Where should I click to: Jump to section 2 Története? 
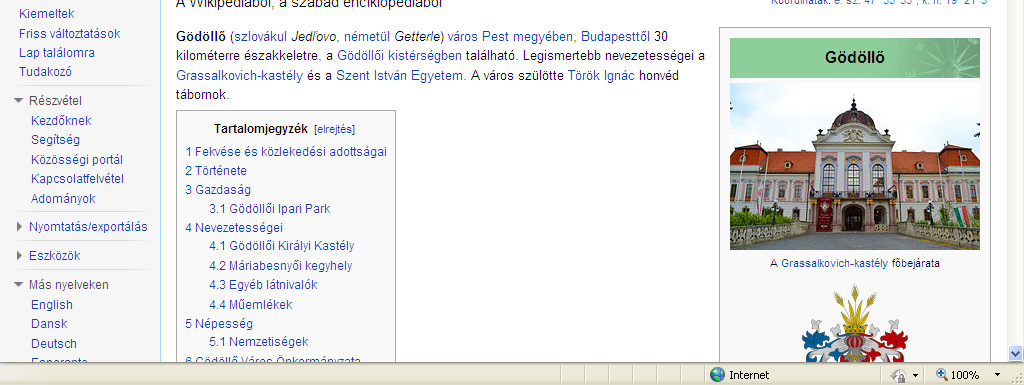pyautogui.click(x=216, y=170)
